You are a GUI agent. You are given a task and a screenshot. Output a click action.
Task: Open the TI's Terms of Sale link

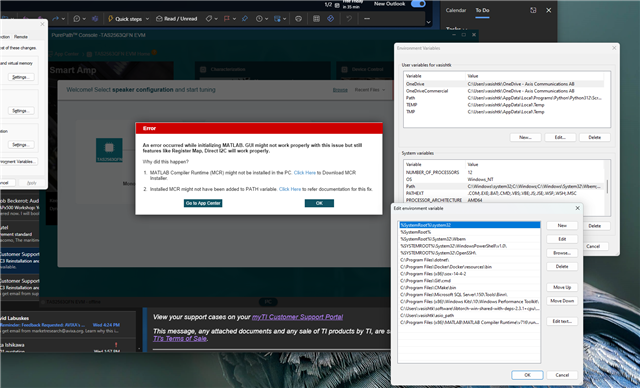pos(180,338)
